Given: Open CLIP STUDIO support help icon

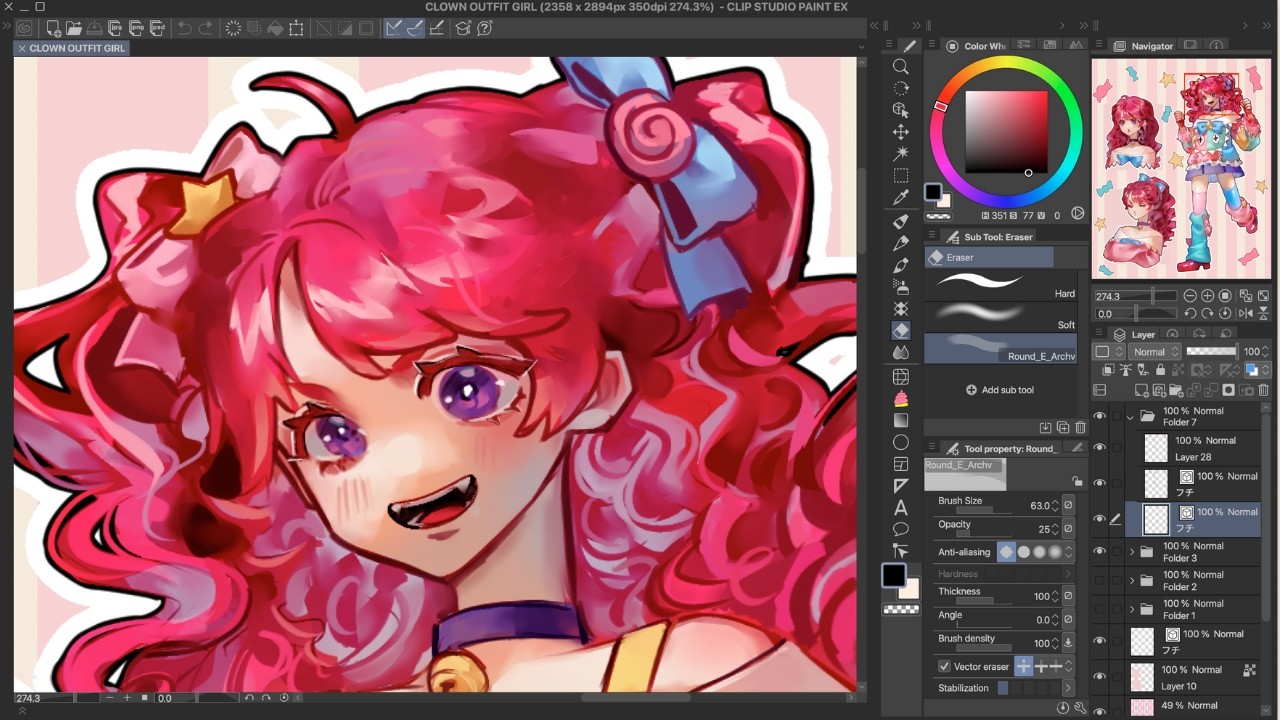Looking at the screenshot, I should (485, 29).
